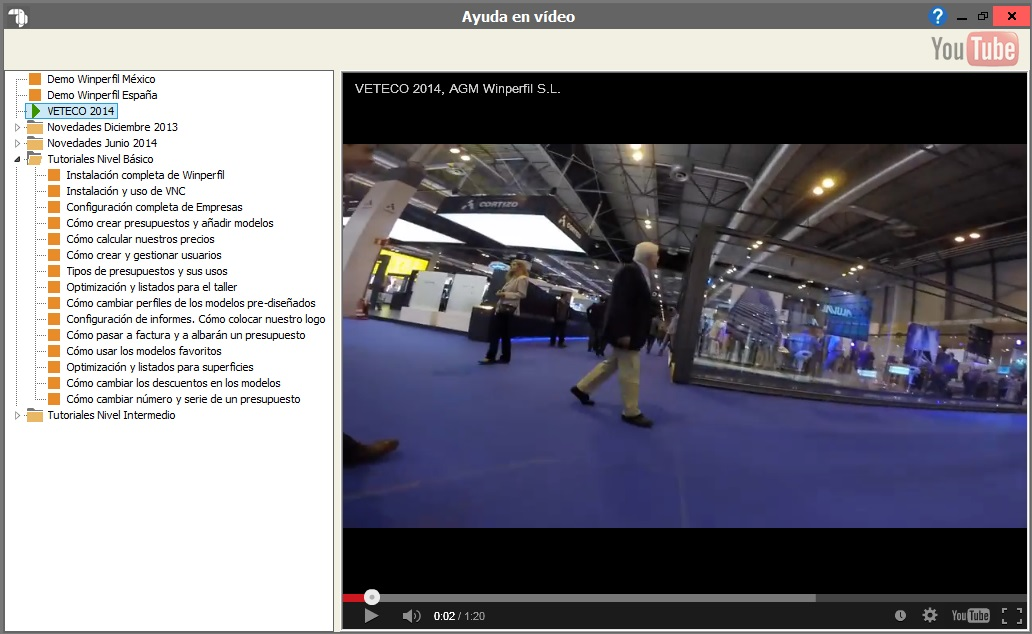Open 'Cómo crear y gestionar usuarios' tutorial
This screenshot has height=634, width=1032.
click(143, 255)
